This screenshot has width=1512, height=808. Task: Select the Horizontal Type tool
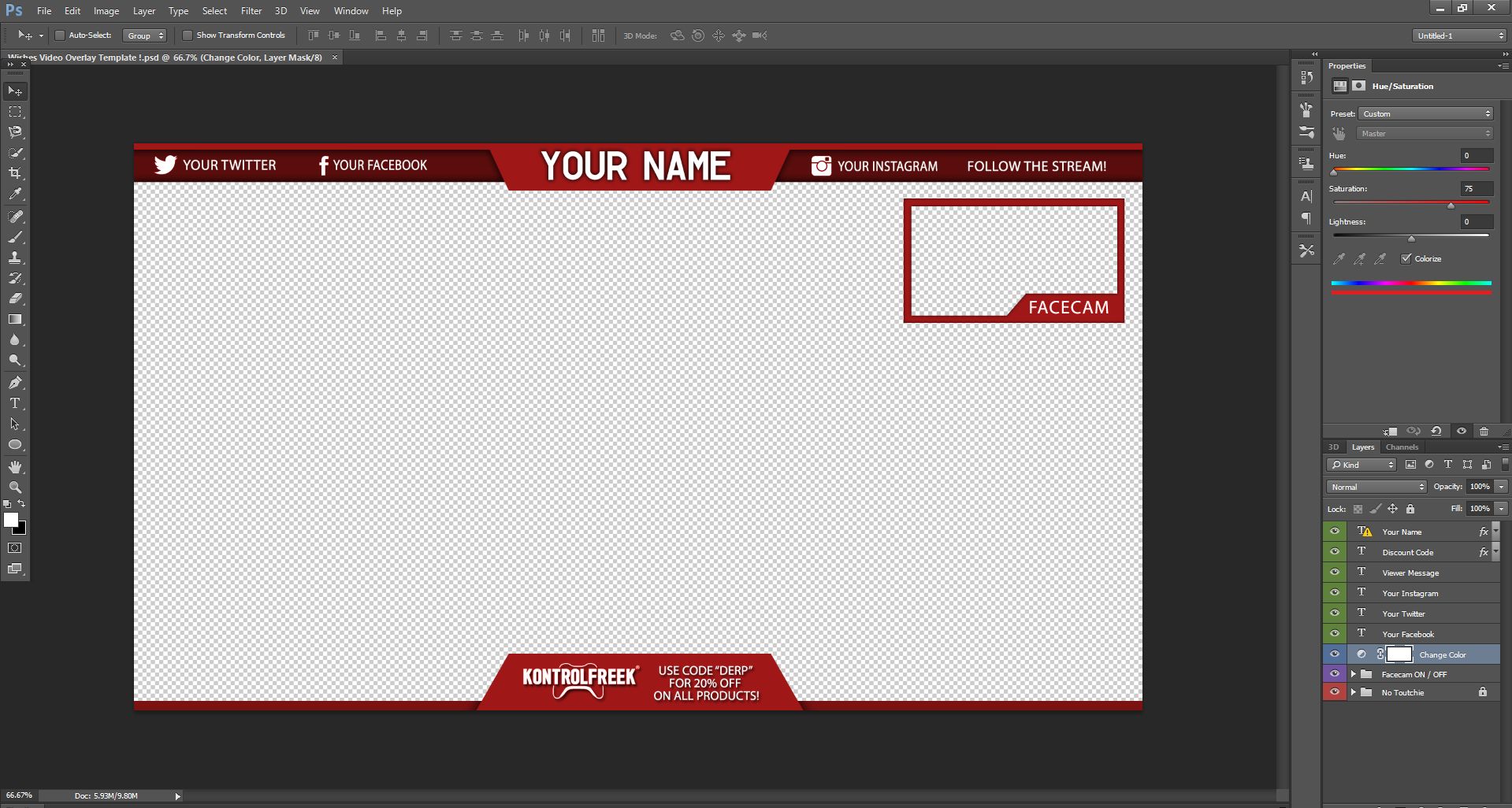(x=15, y=403)
